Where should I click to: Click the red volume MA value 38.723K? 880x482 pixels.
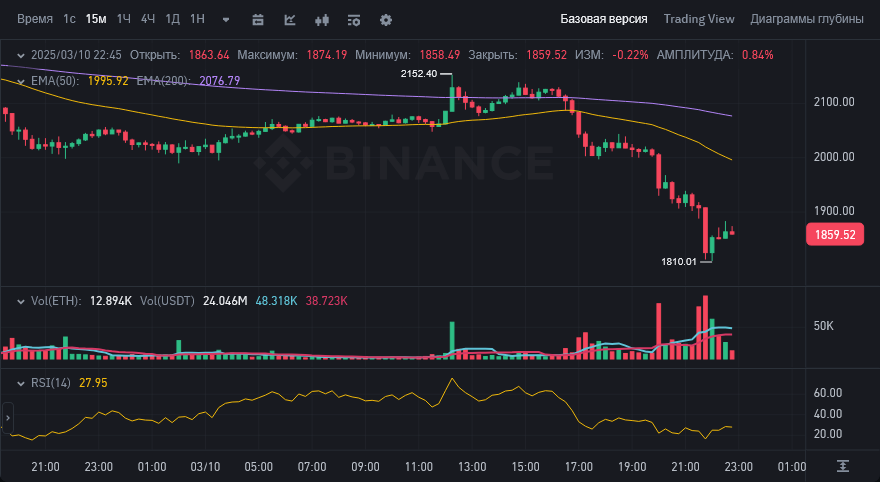327,301
